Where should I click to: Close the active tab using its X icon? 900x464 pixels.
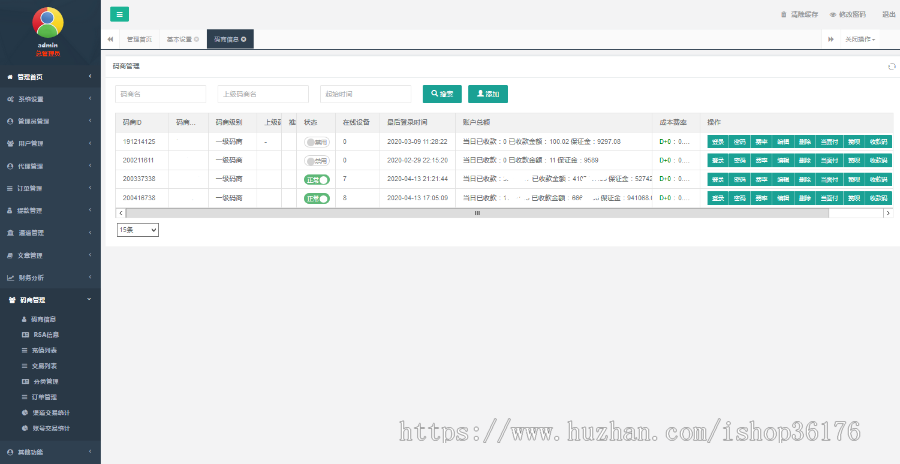[x=244, y=39]
